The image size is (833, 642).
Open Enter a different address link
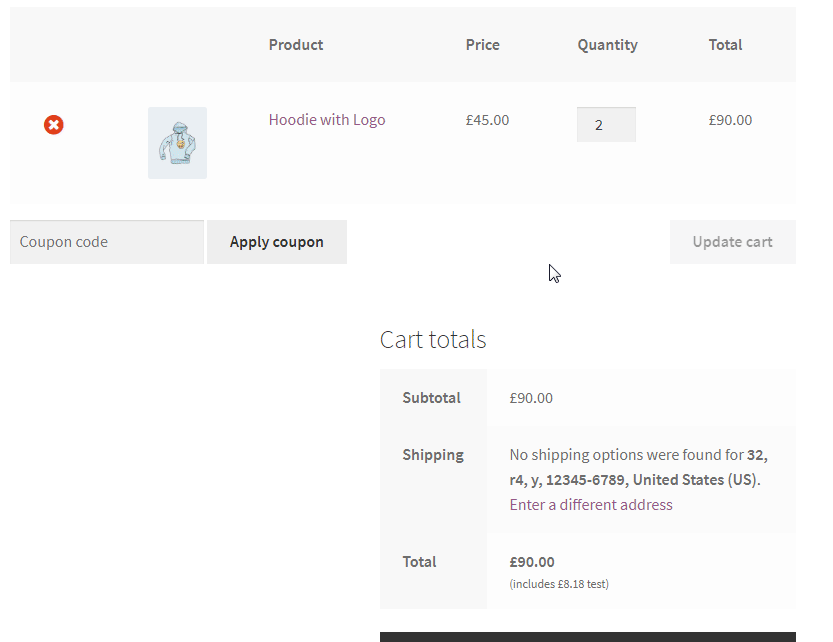(x=591, y=504)
